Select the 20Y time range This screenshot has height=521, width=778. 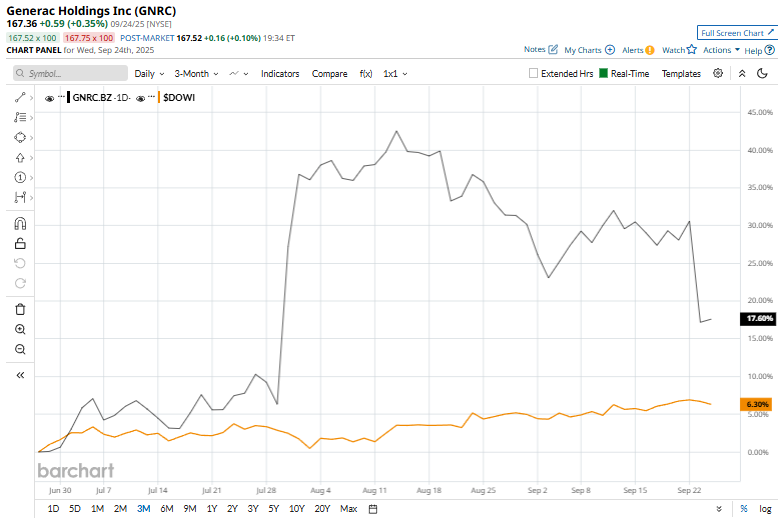pyautogui.click(x=322, y=509)
